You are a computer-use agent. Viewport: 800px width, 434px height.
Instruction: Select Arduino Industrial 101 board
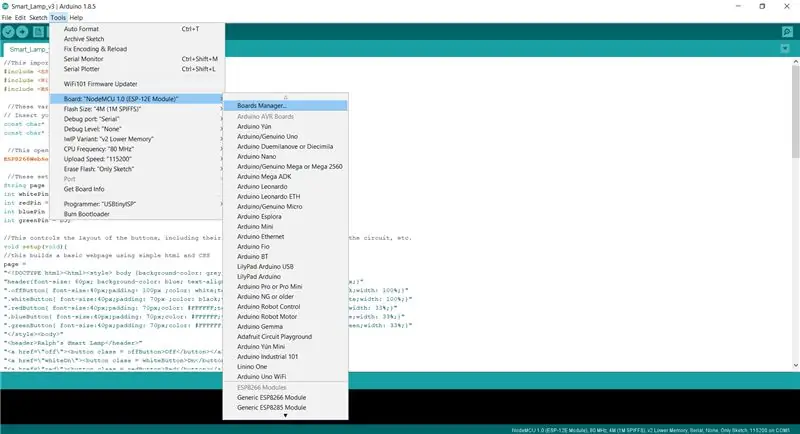[286, 357]
